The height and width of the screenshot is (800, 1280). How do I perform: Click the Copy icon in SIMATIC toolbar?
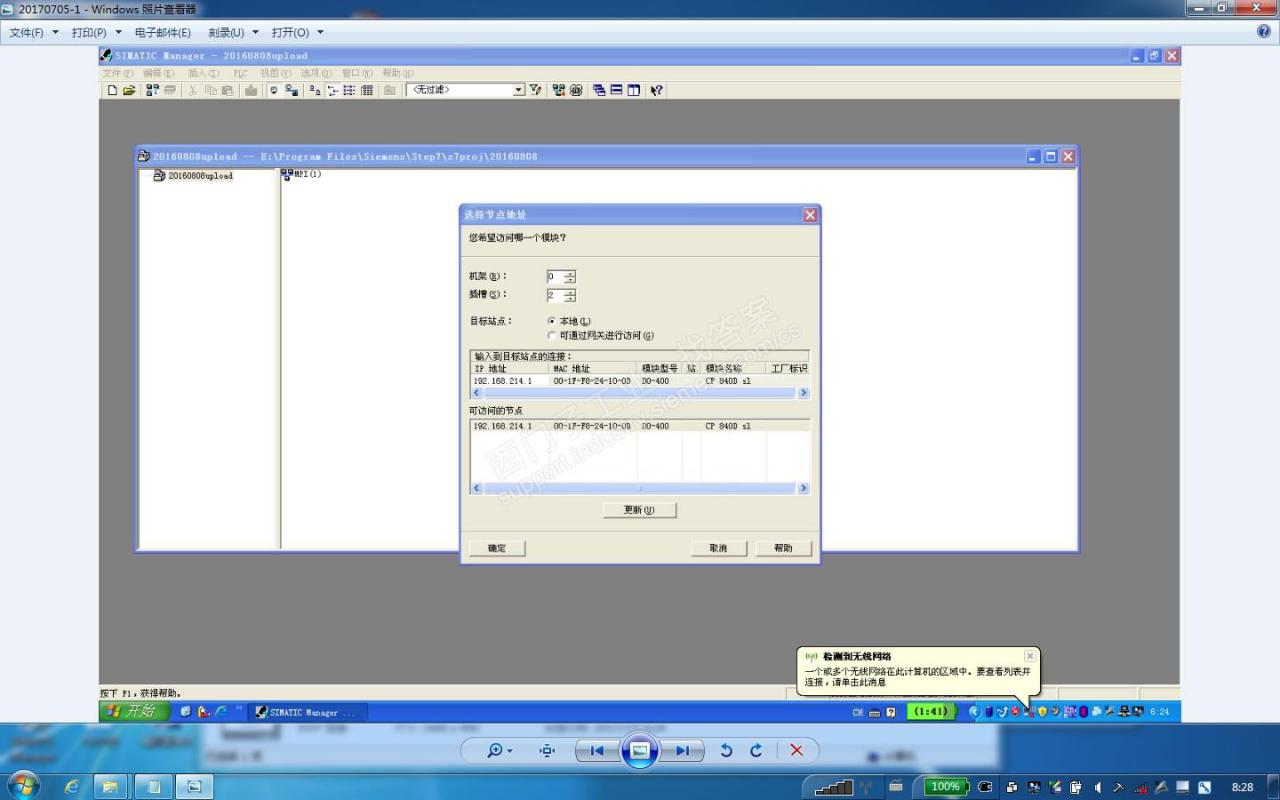pyautogui.click(x=210, y=90)
